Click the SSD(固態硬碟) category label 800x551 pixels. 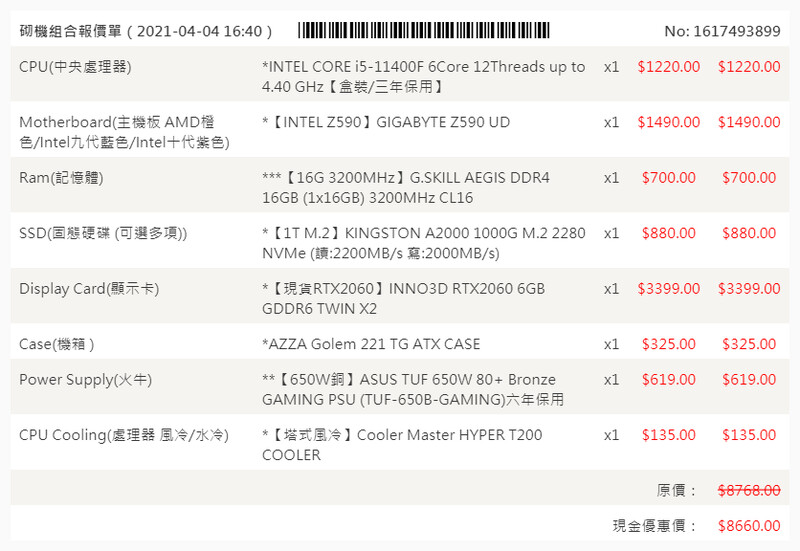(103, 233)
